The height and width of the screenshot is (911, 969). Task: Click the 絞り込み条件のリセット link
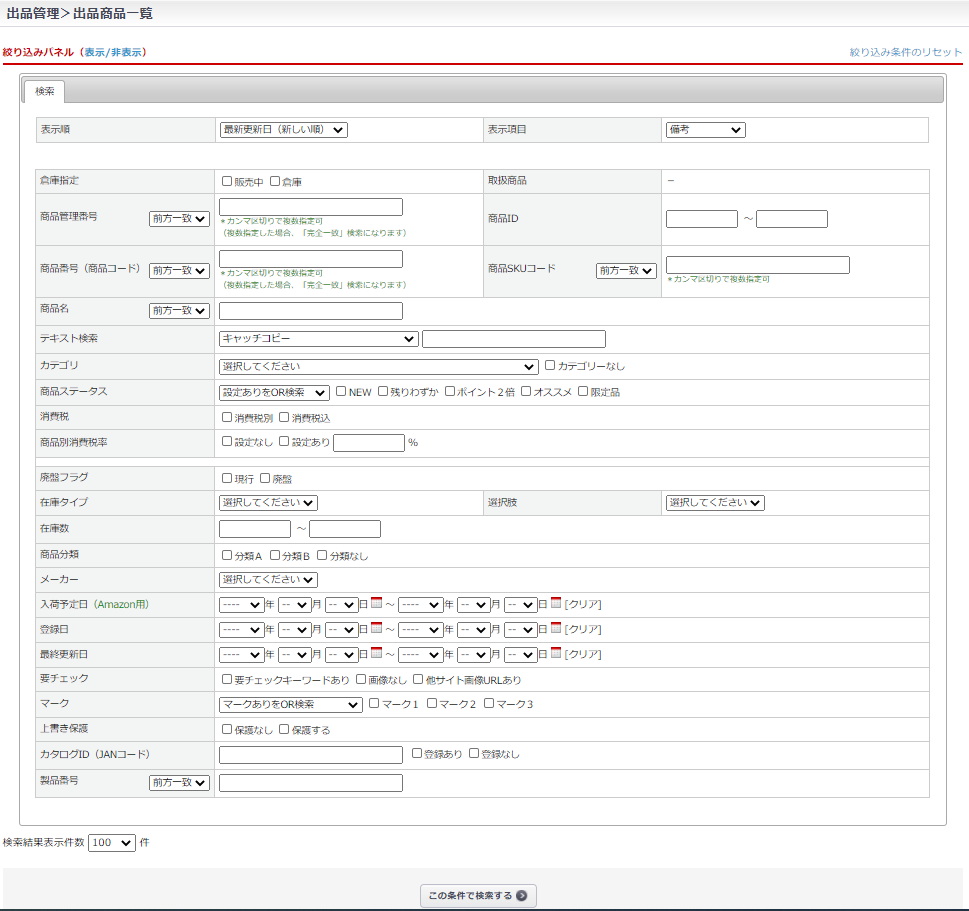coord(905,52)
